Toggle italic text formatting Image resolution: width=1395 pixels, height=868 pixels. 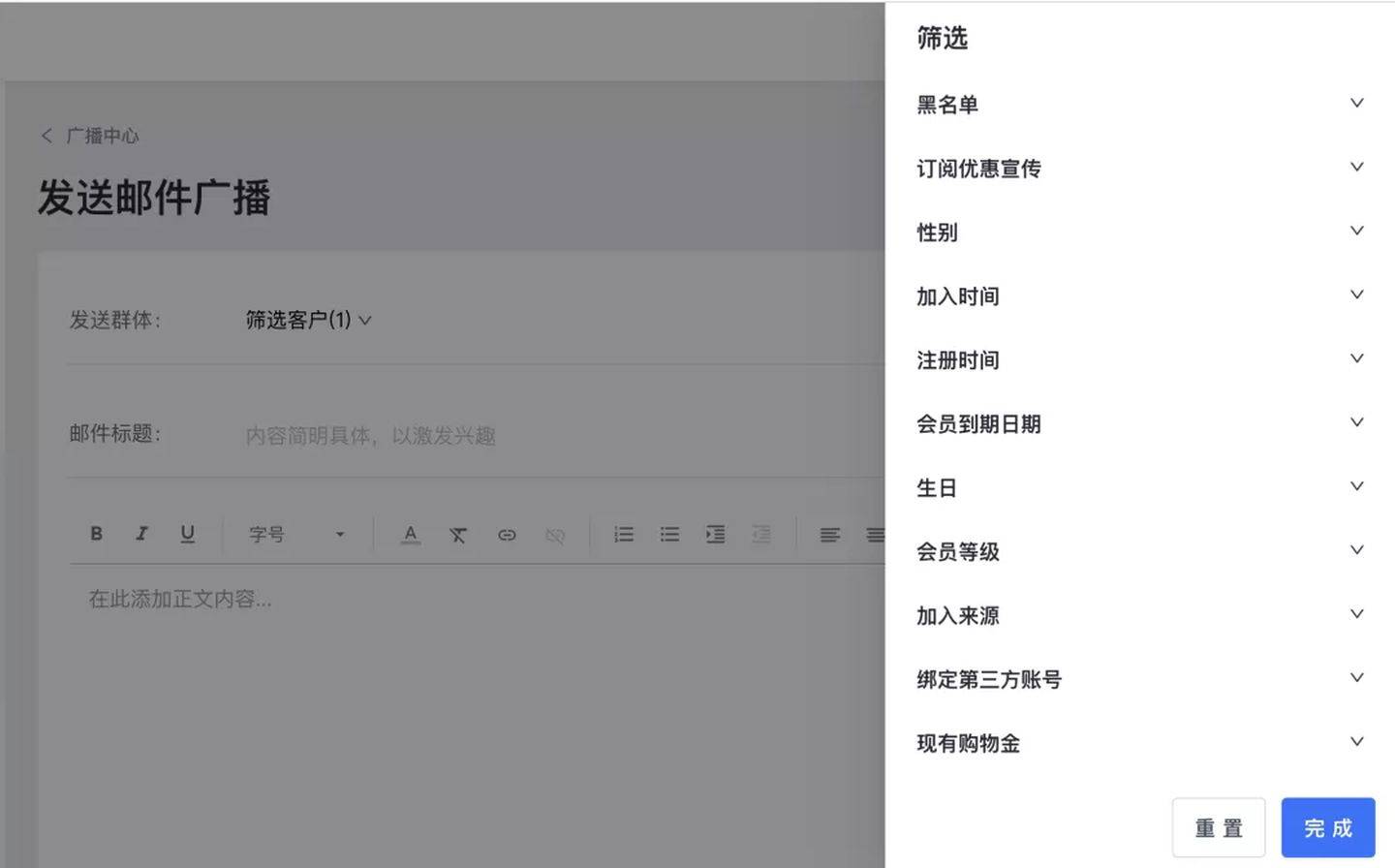coord(141,534)
